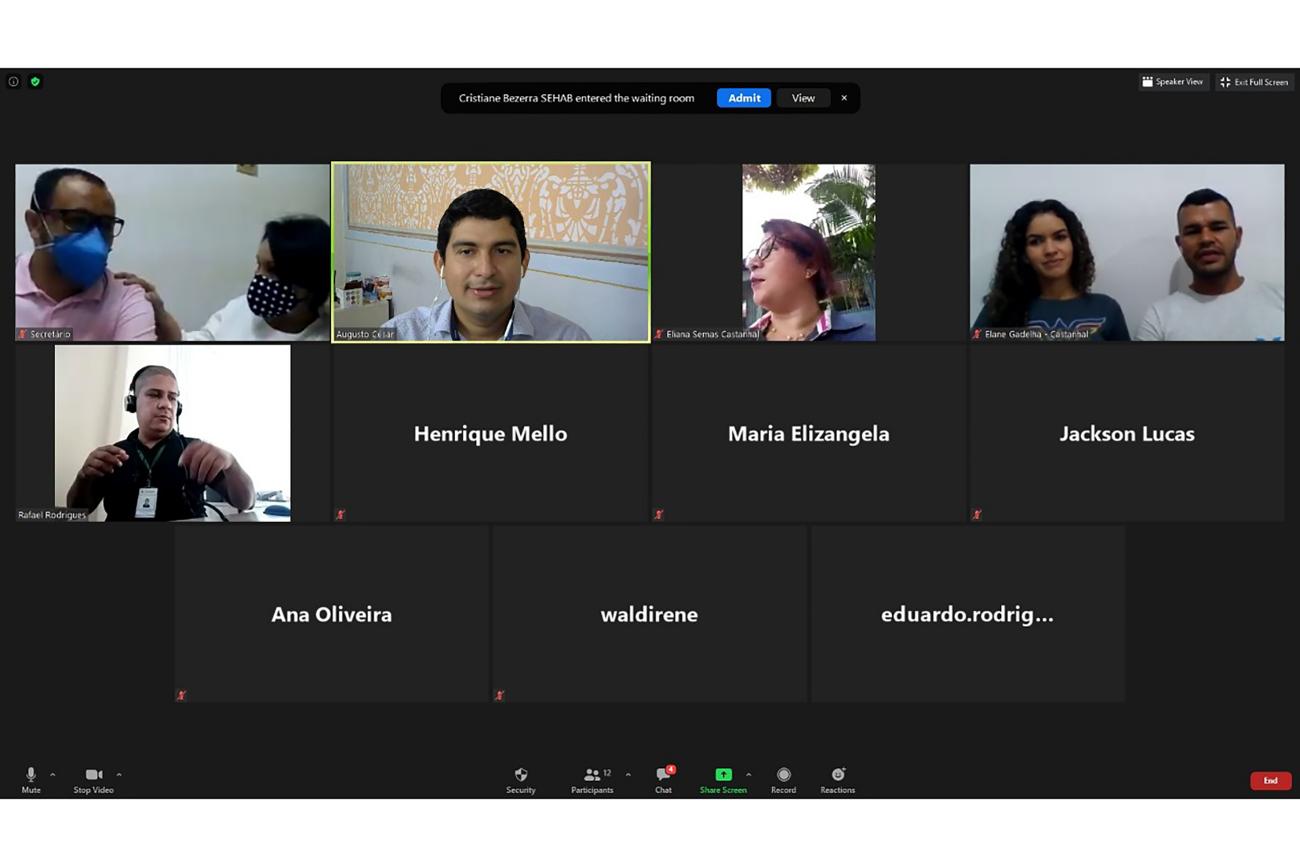
Task: Click the green Share Screen icon
Action: 723,775
